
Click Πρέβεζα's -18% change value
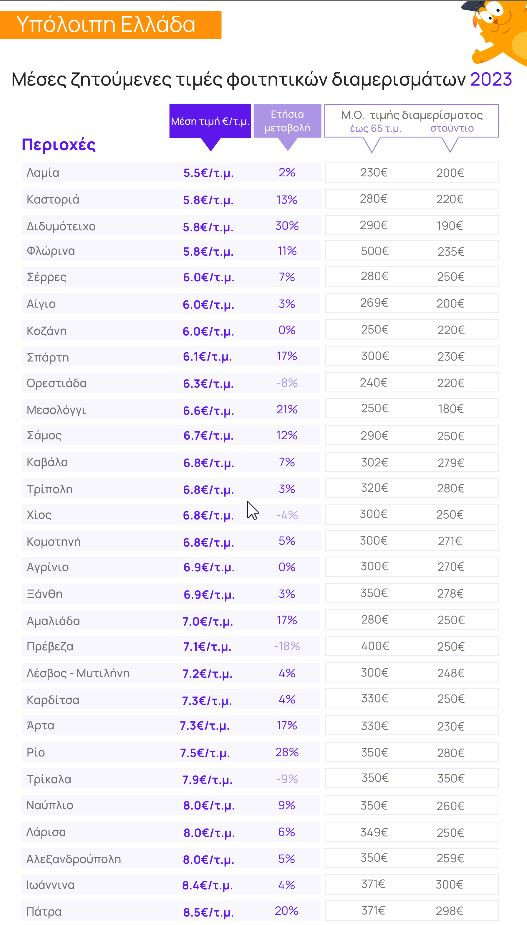[287, 646]
